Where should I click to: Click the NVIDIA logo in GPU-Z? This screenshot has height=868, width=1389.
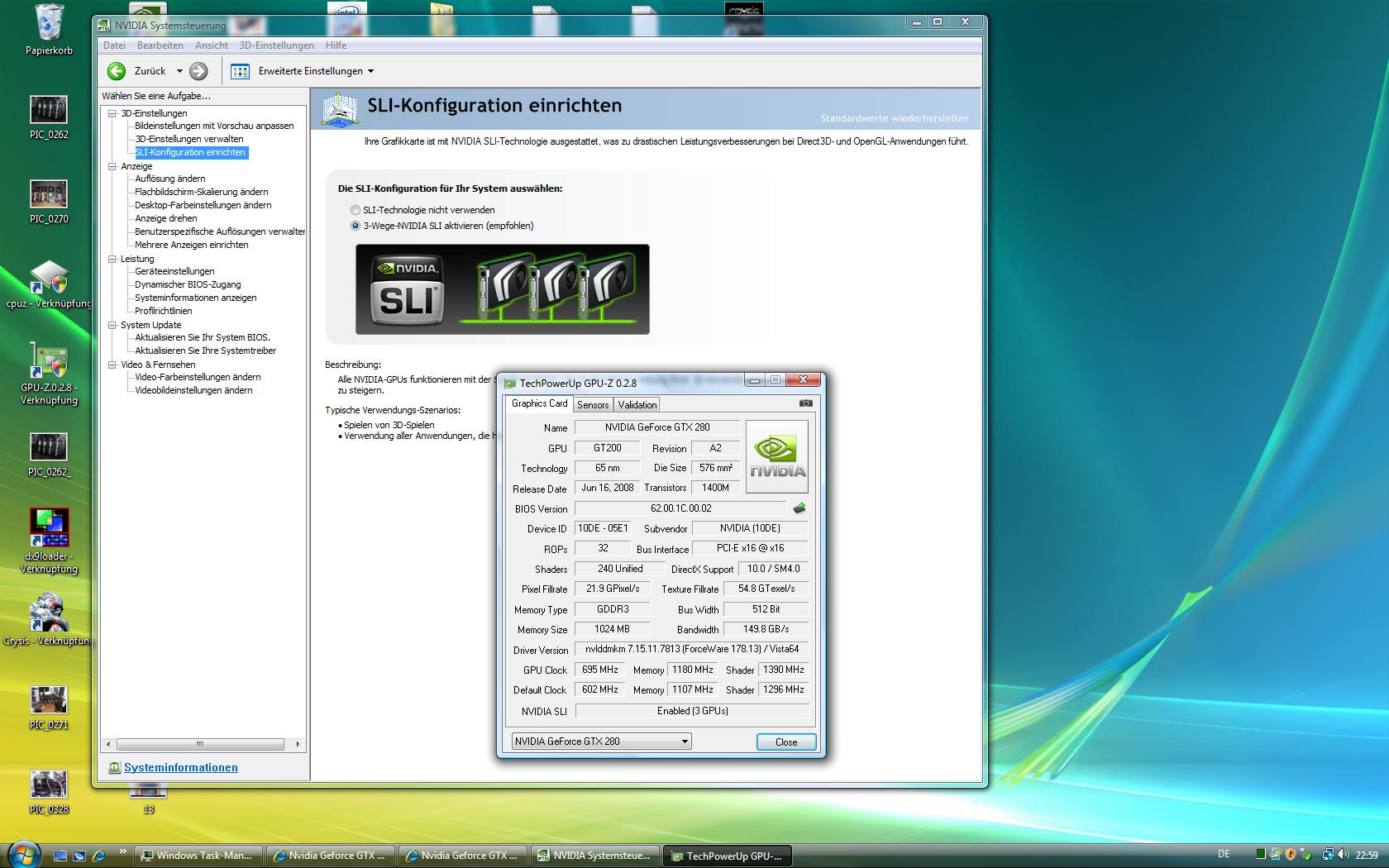[777, 457]
